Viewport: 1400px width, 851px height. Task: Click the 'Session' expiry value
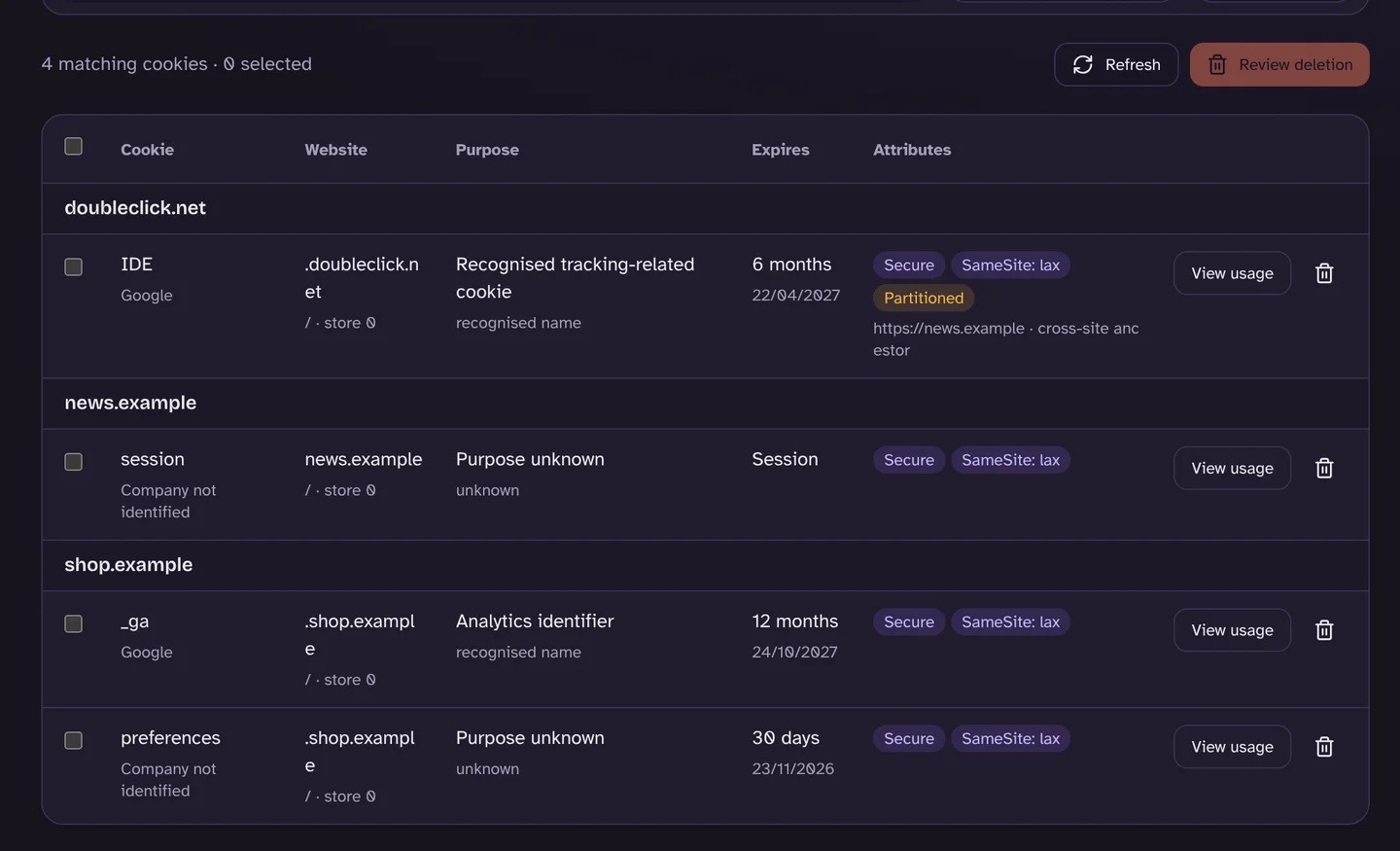point(785,459)
